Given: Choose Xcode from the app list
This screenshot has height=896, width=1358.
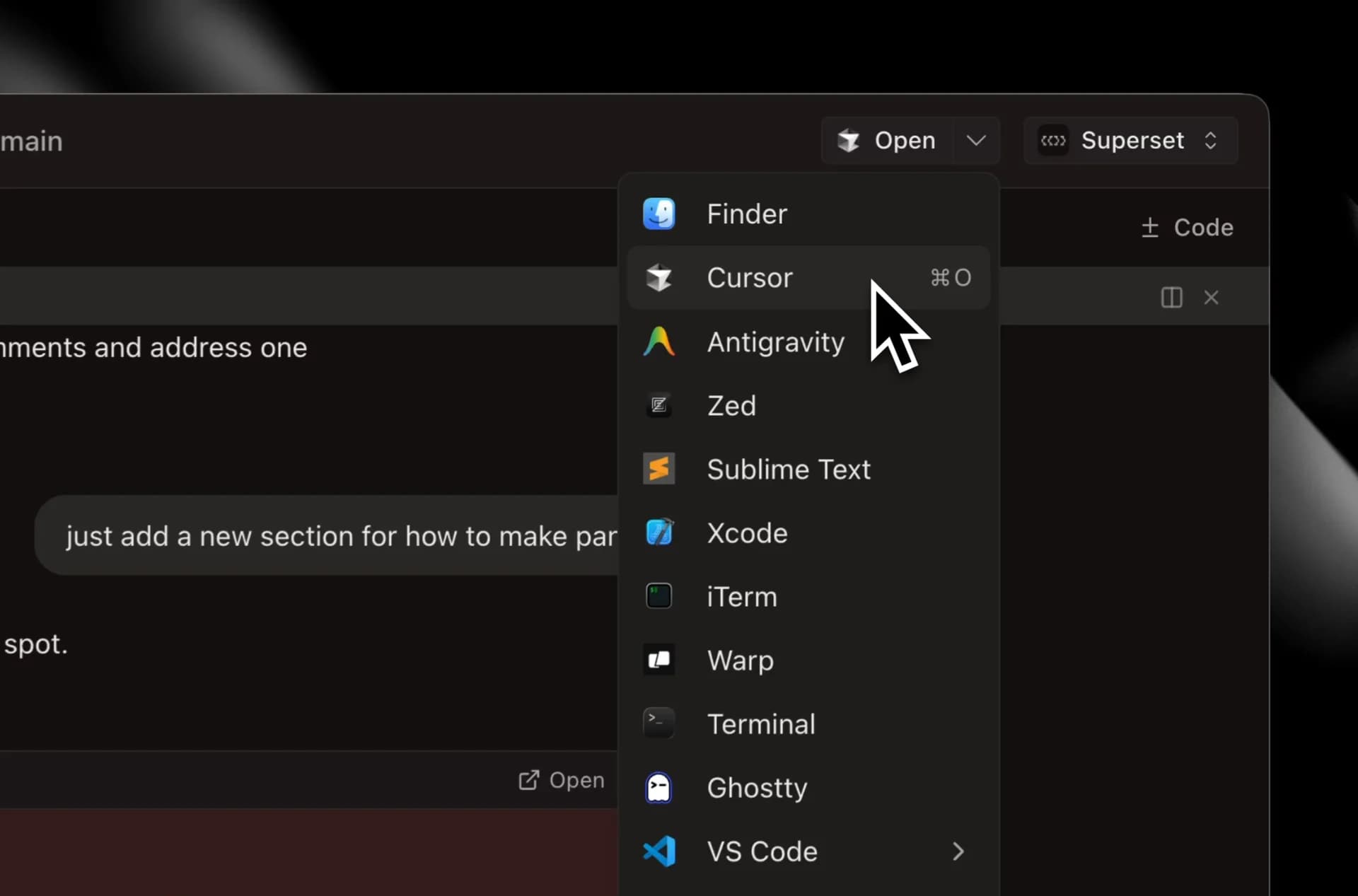Looking at the screenshot, I should [747, 533].
